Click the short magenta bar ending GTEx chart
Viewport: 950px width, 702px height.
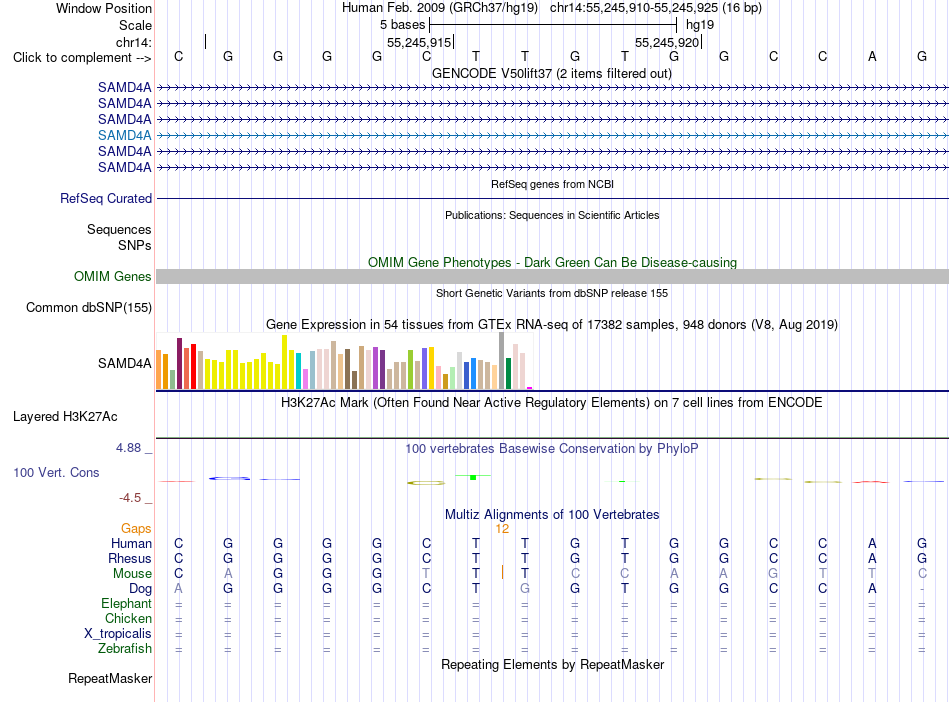click(x=530, y=388)
